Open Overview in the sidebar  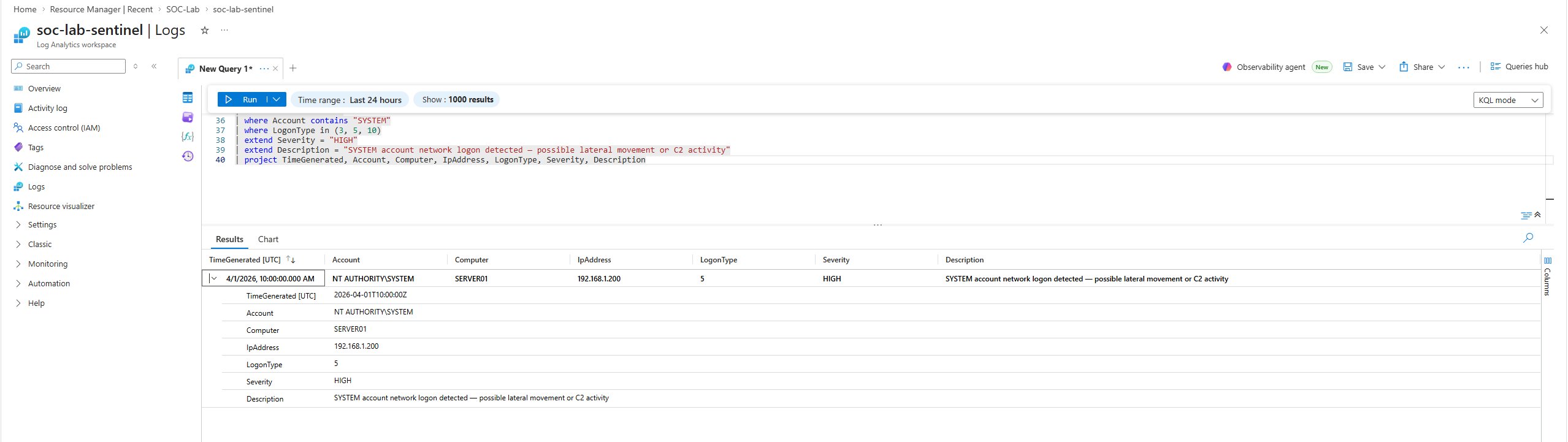44,88
